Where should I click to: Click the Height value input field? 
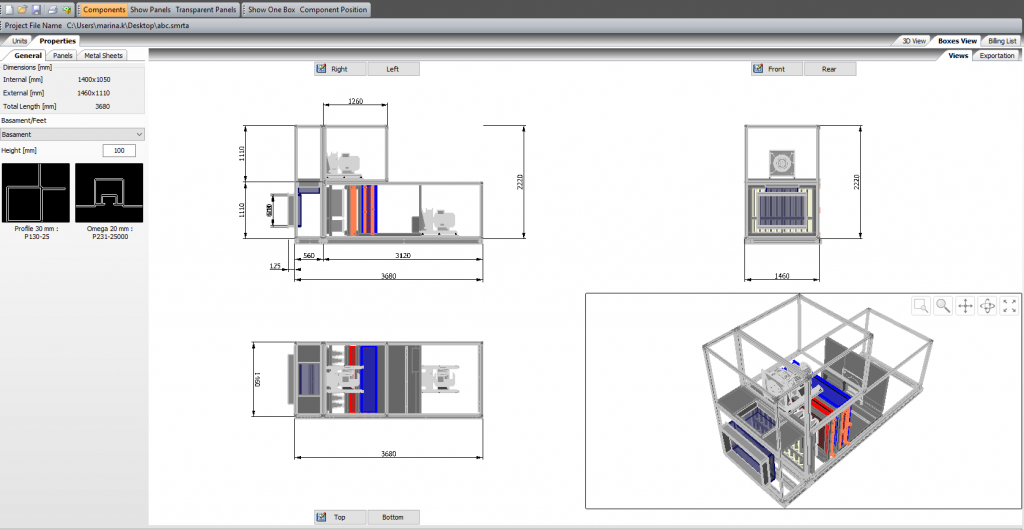[119, 150]
